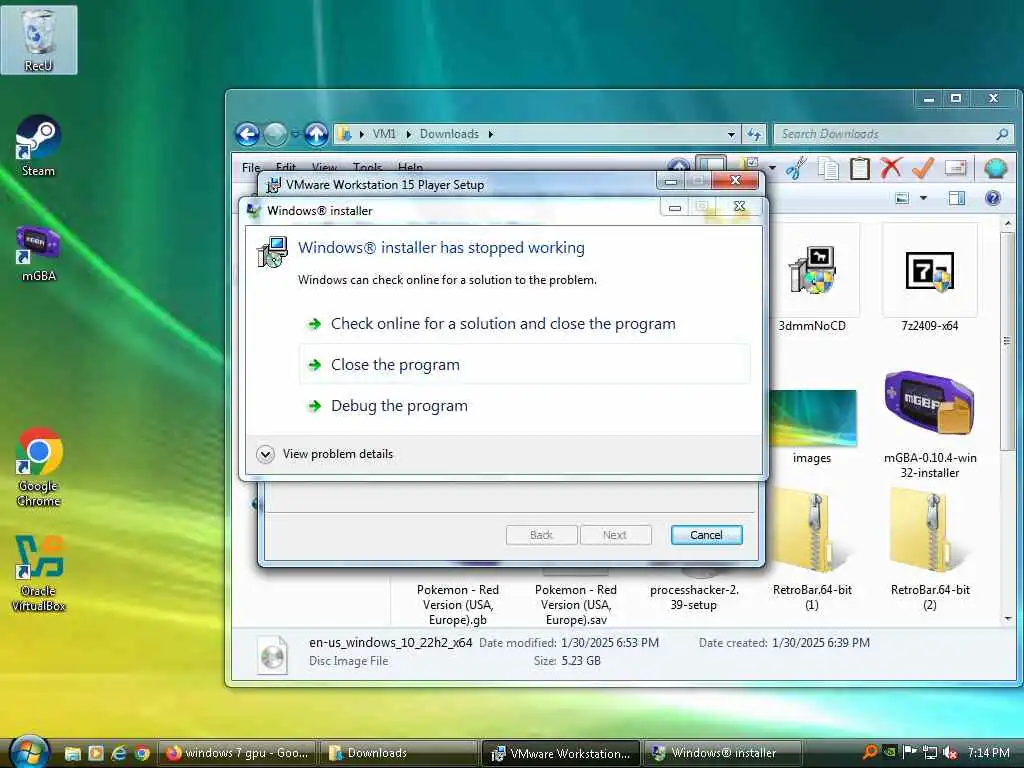Open Oracle VirtualBox desktop shortcut

pyautogui.click(x=39, y=573)
